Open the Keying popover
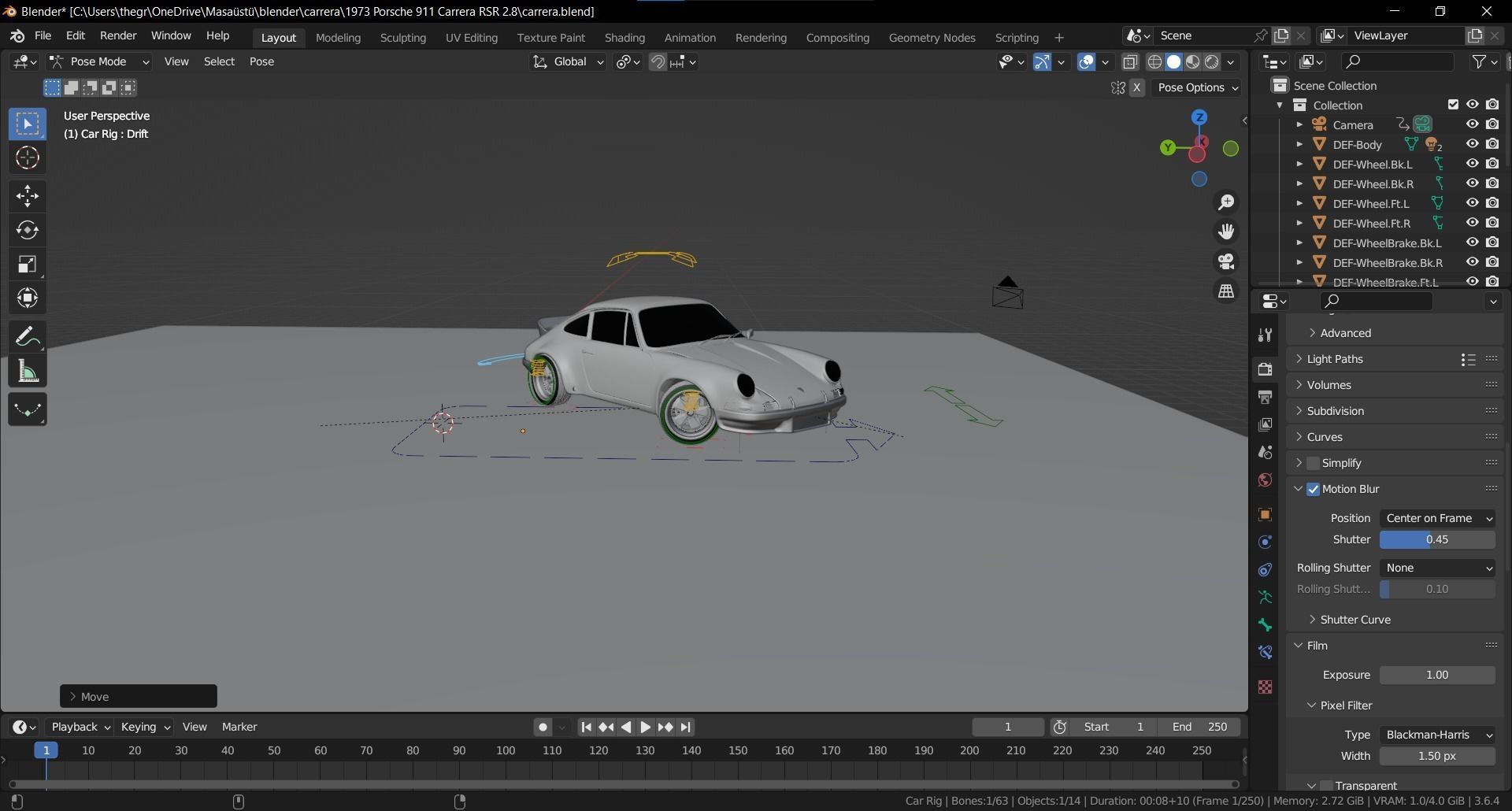The height and width of the screenshot is (811, 1512). click(145, 728)
